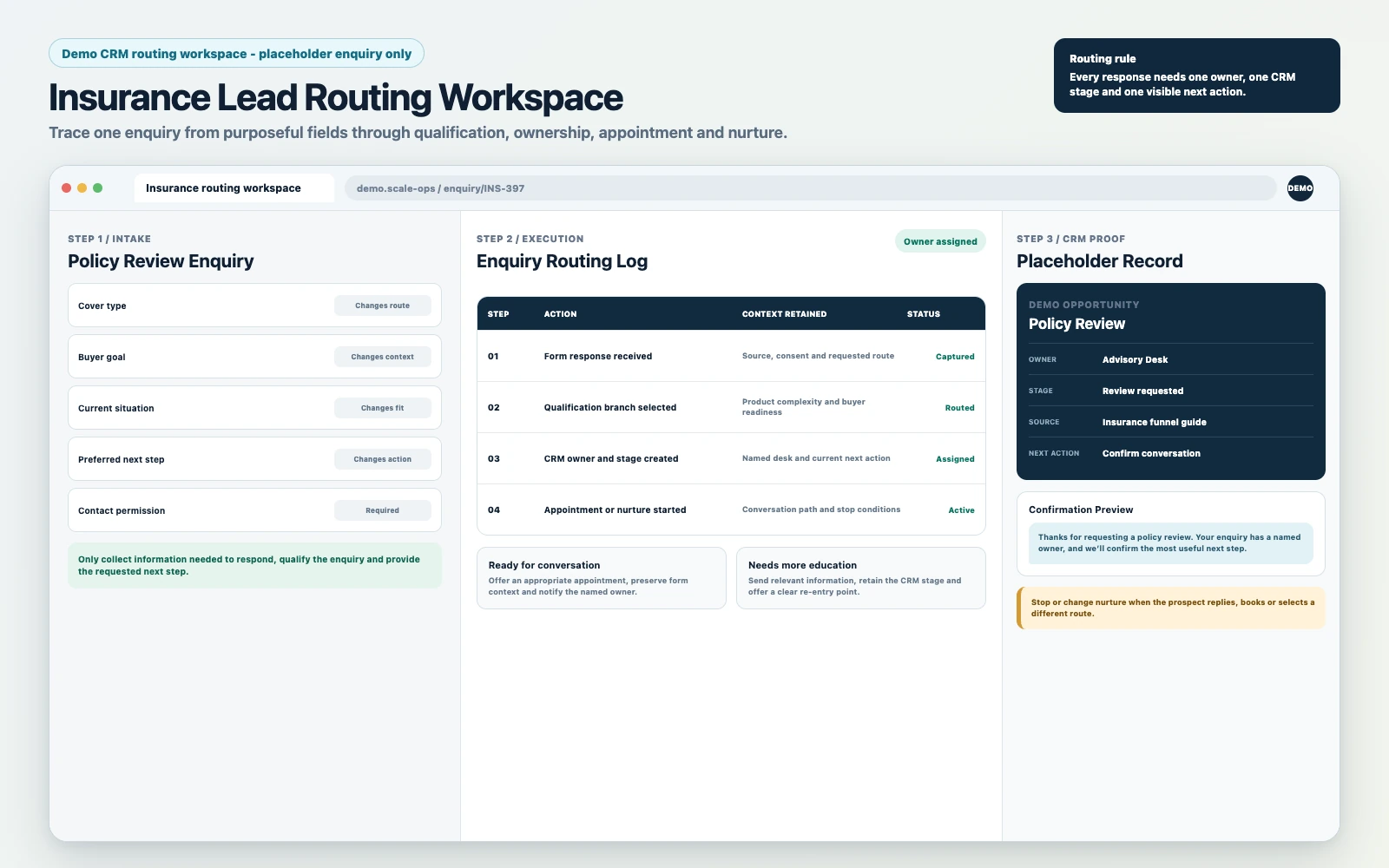Click the green data collection notice

pyautogui.click(x=254, y=566)
